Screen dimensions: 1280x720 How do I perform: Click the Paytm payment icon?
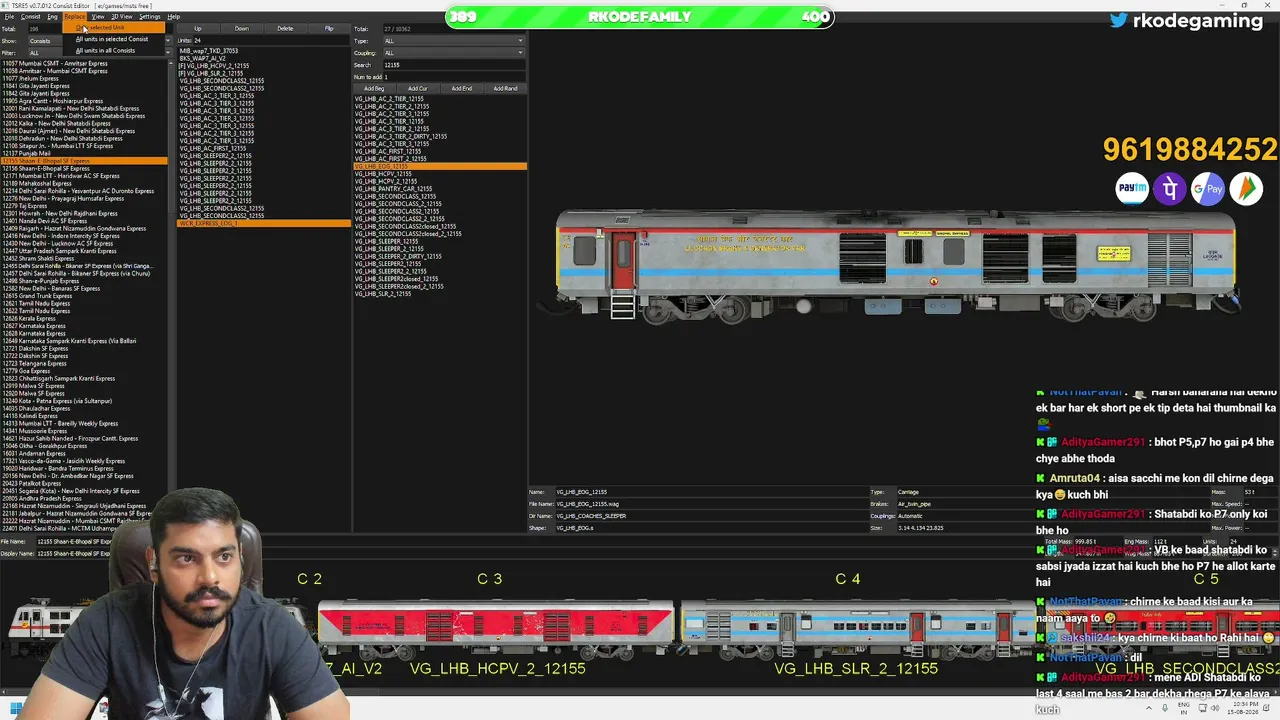pos(1132,188)
